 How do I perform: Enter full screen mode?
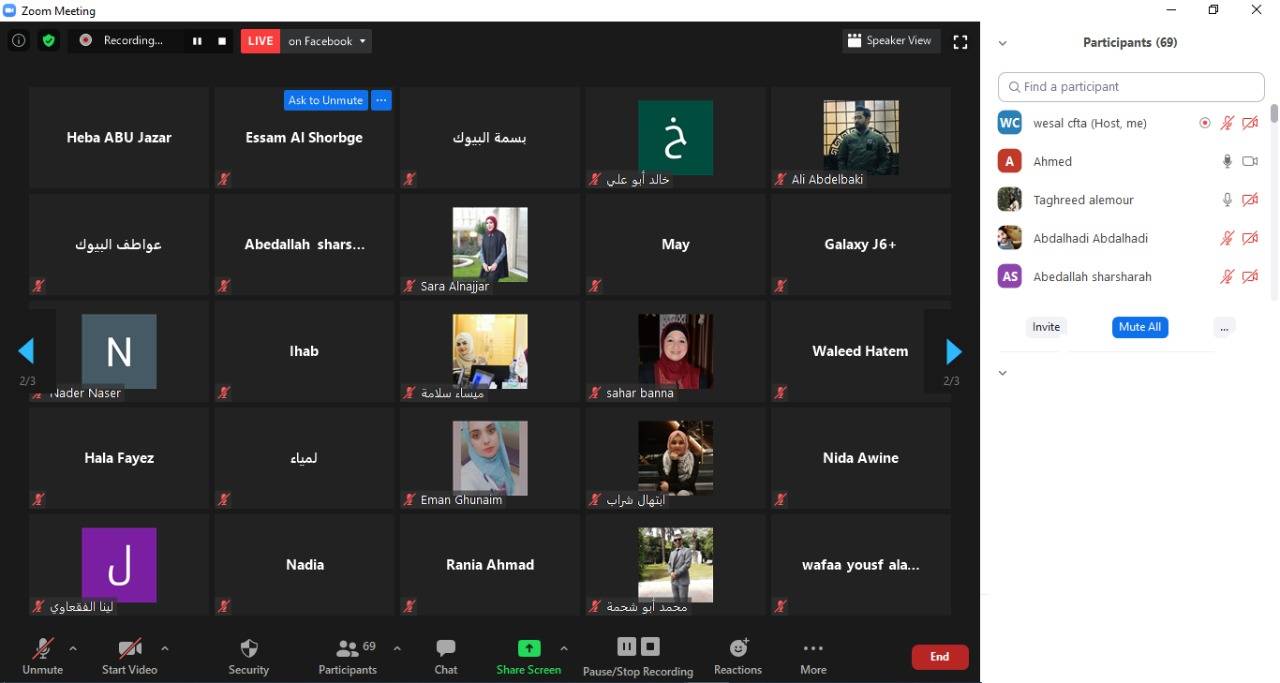point(960,42)
